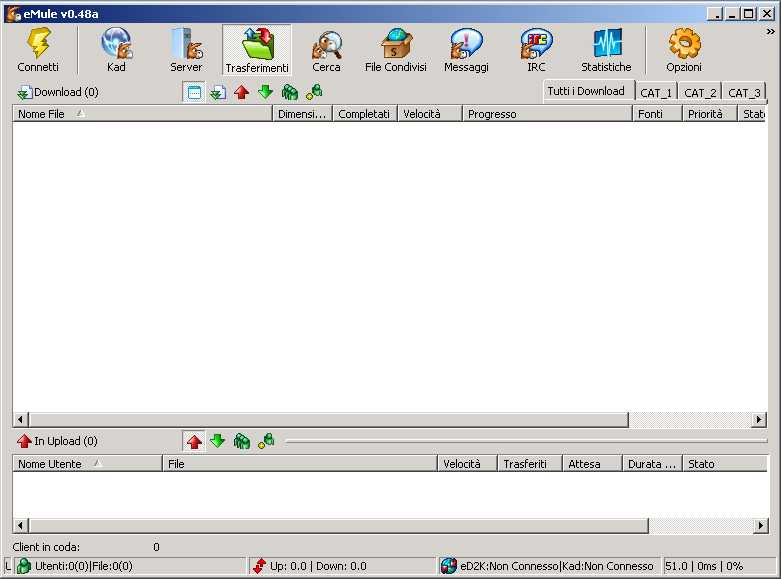Open the IRC chat page
The image size is (781, 579).
point(536,50)
